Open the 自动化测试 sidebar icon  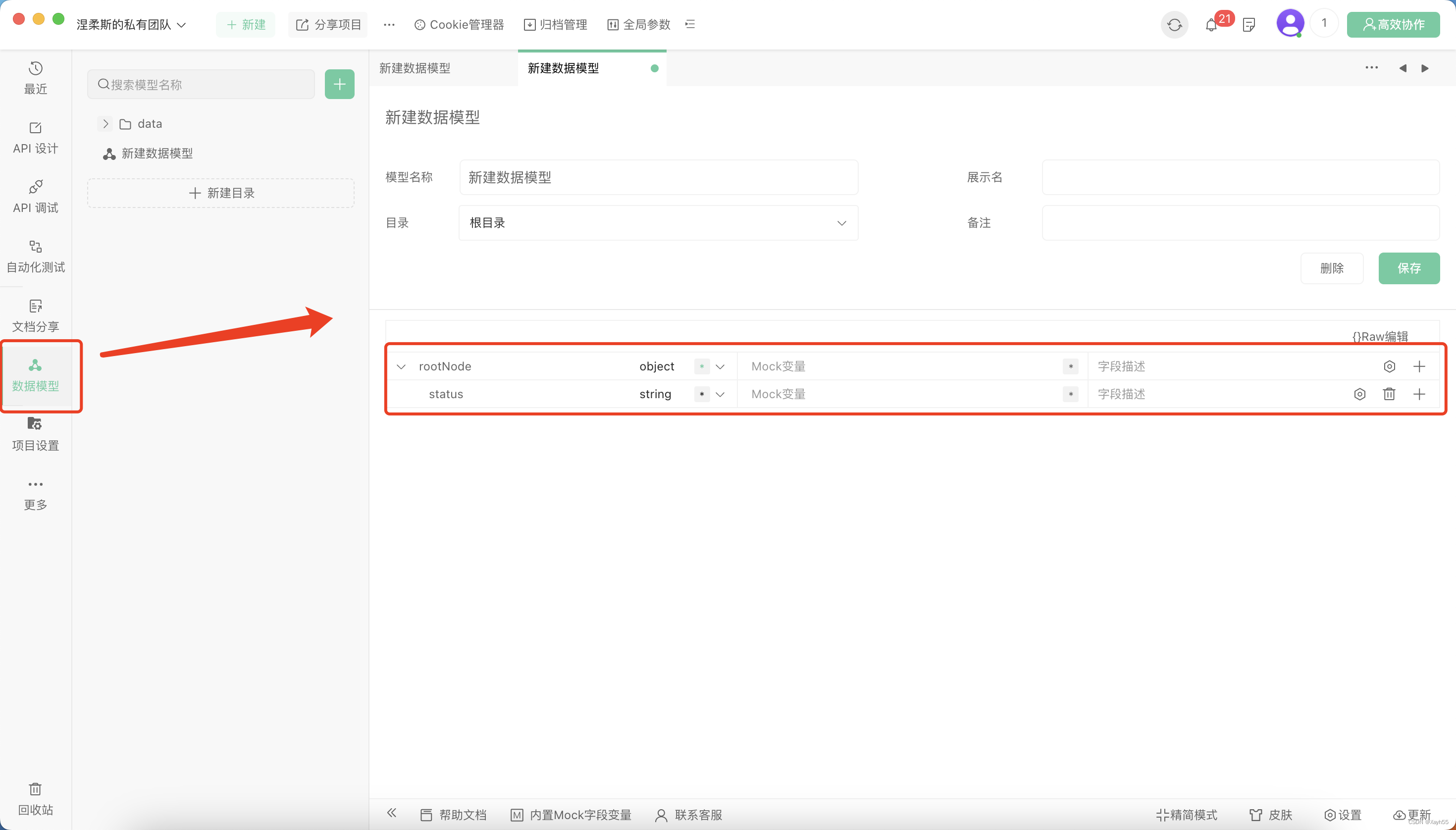point(35,256)
